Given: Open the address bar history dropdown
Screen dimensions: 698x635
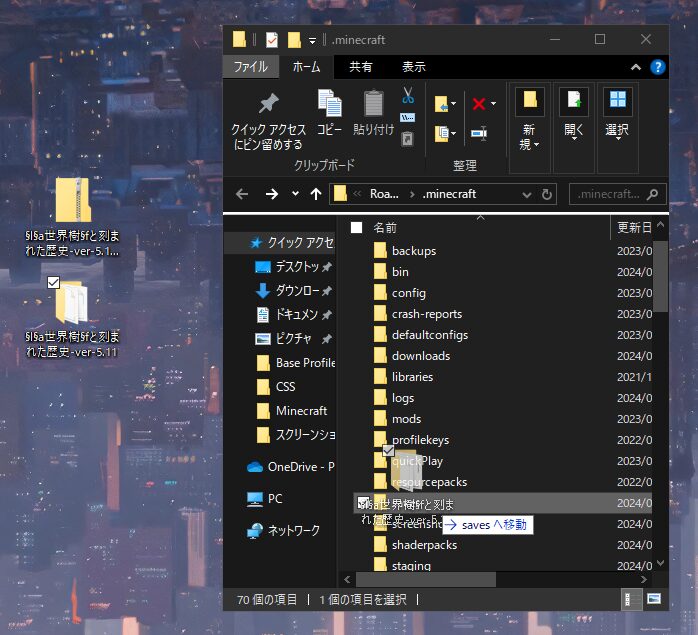Looking at the screenshot, I should (x=527, y=195).
